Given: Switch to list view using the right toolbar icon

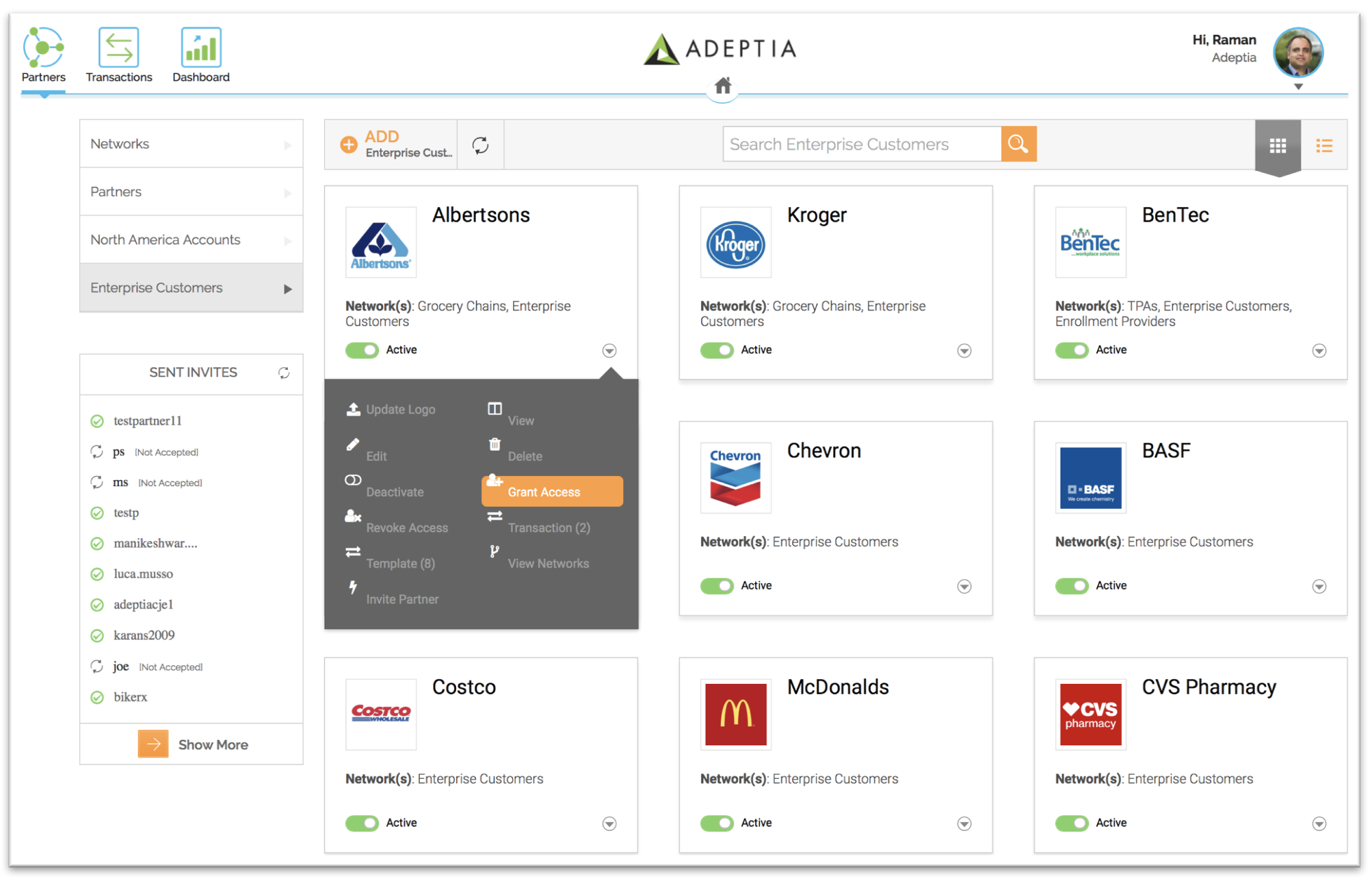Looking at the screenshot, I should pyautogui.click(x=1324, y=144).
